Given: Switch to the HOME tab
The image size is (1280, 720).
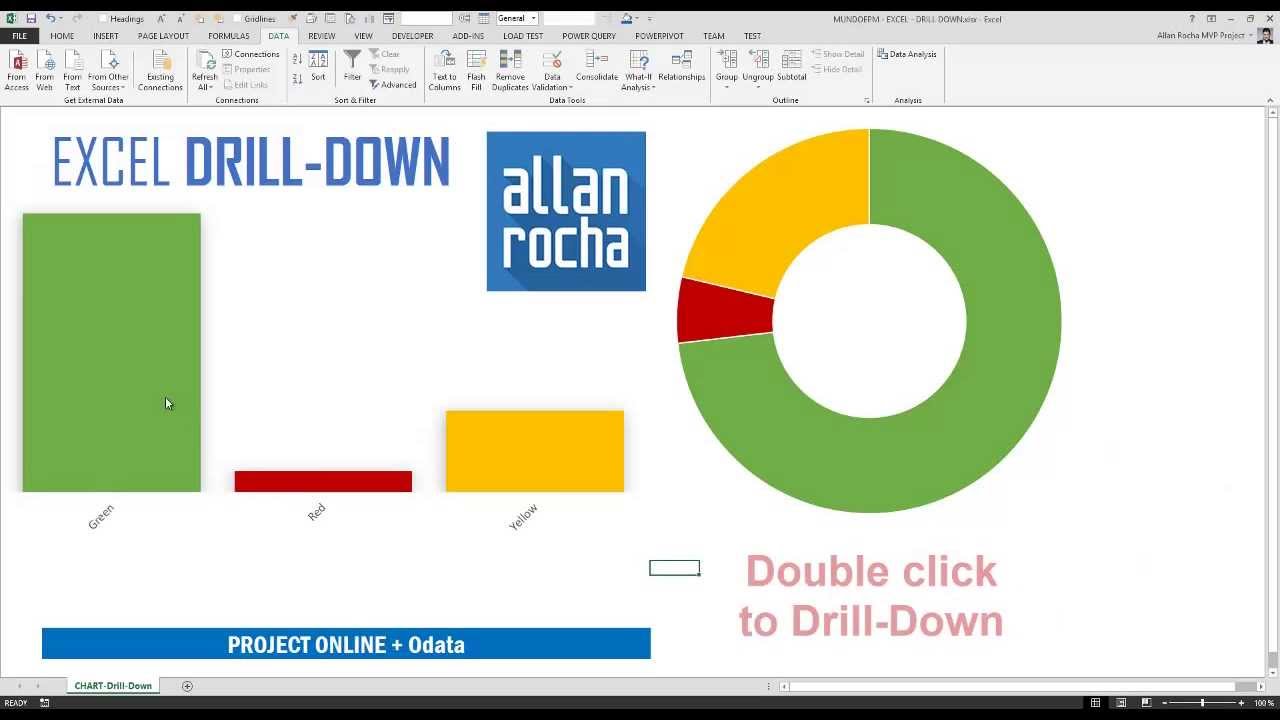Looking at the screenshot, I should coord(62,36).
